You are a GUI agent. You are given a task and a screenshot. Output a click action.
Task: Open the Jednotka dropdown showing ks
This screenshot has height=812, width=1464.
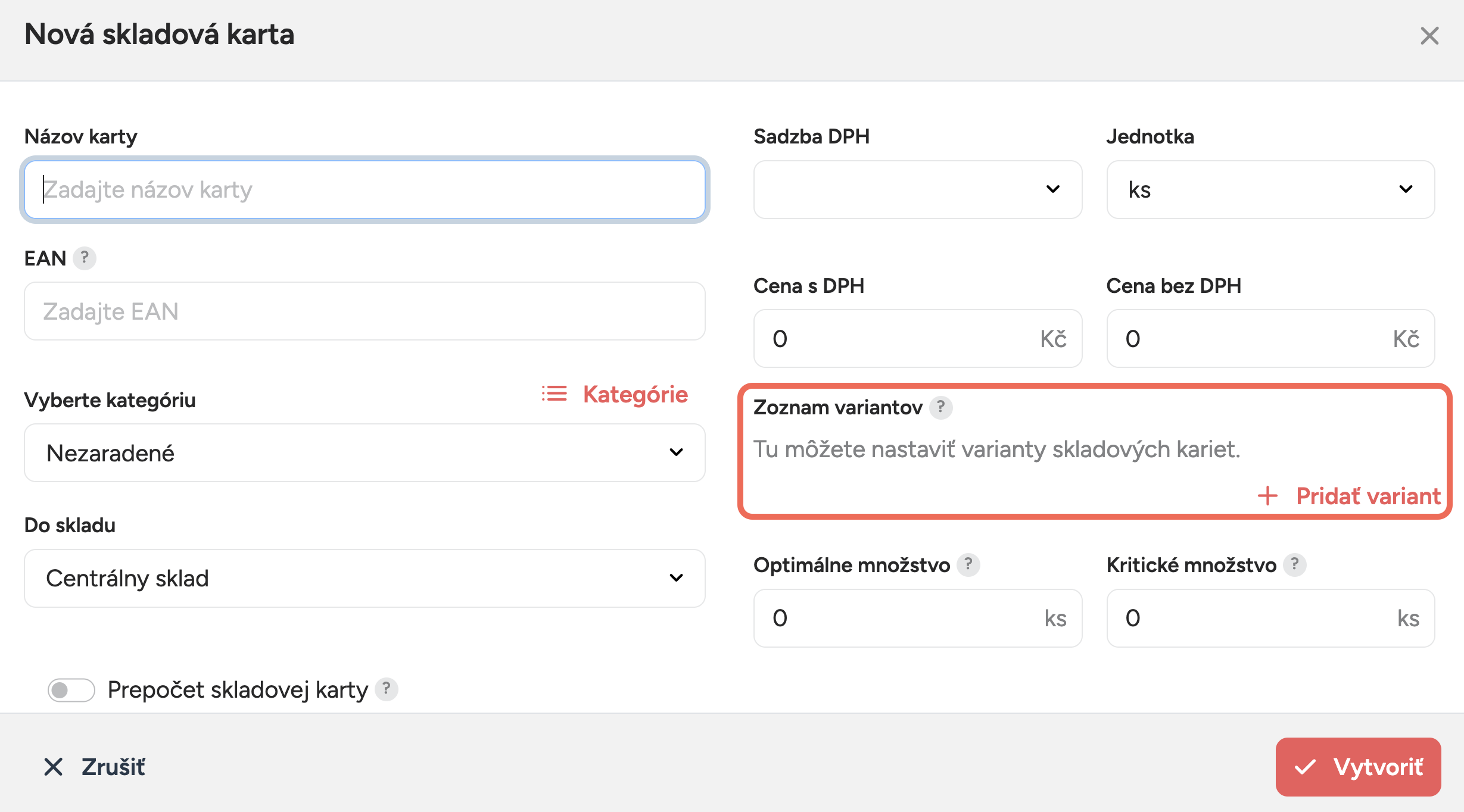click(1270, 189)
